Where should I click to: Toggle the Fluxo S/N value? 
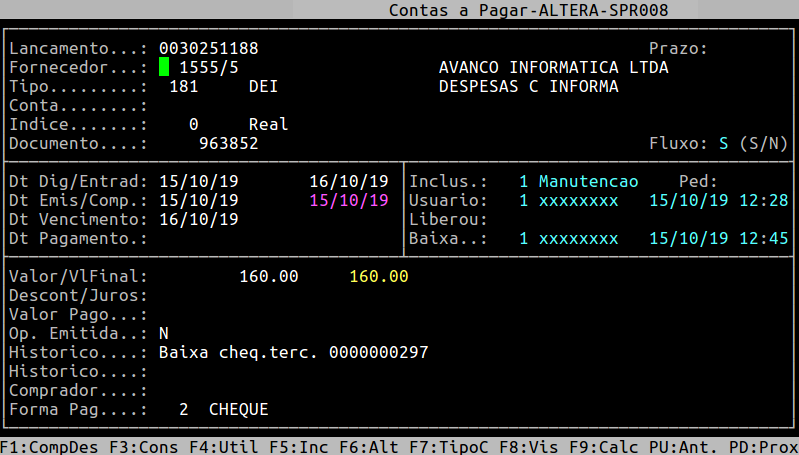click(x=723, y=143)
